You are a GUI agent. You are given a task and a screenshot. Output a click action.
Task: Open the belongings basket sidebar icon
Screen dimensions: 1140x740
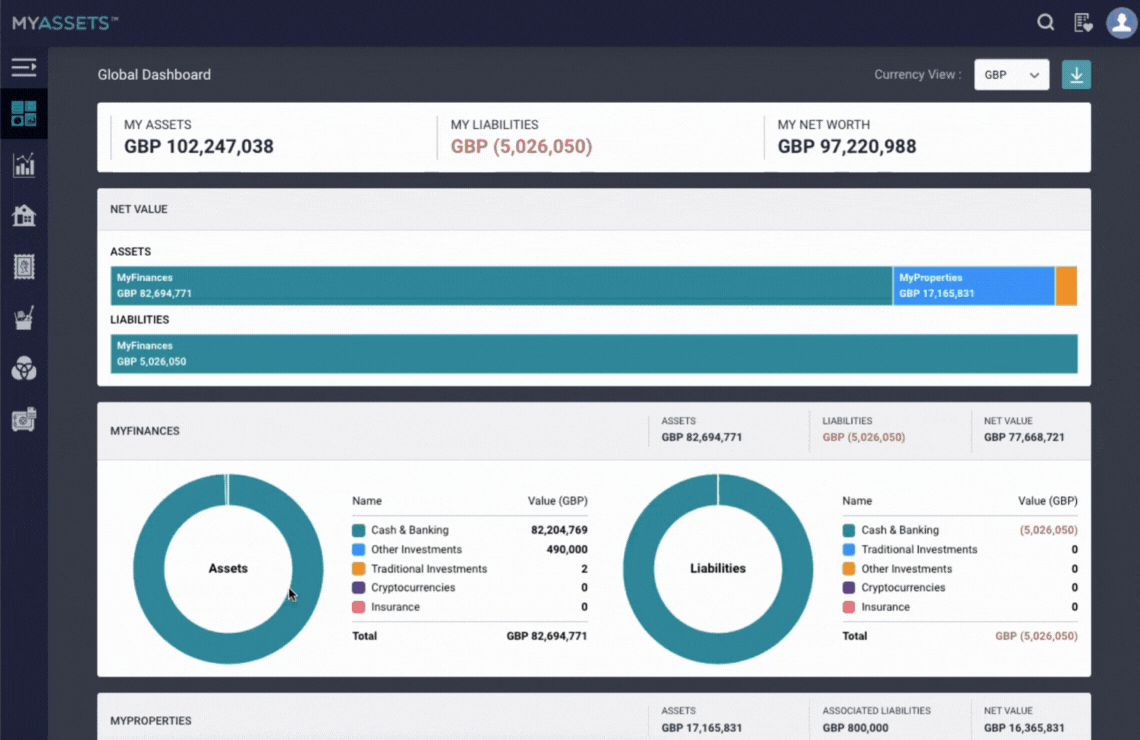click(23, 318)
